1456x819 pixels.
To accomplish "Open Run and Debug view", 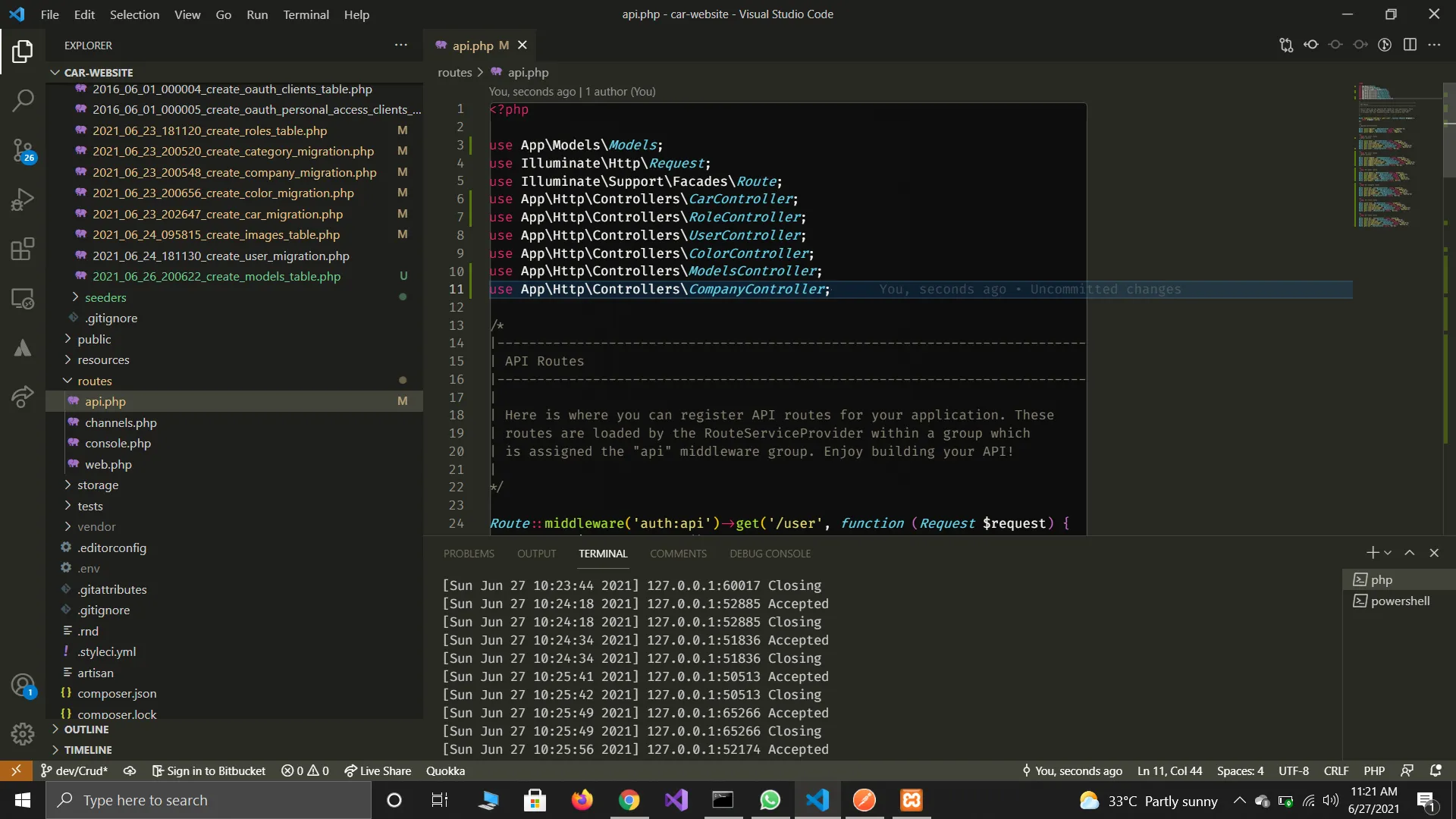I will click(23, 199).
